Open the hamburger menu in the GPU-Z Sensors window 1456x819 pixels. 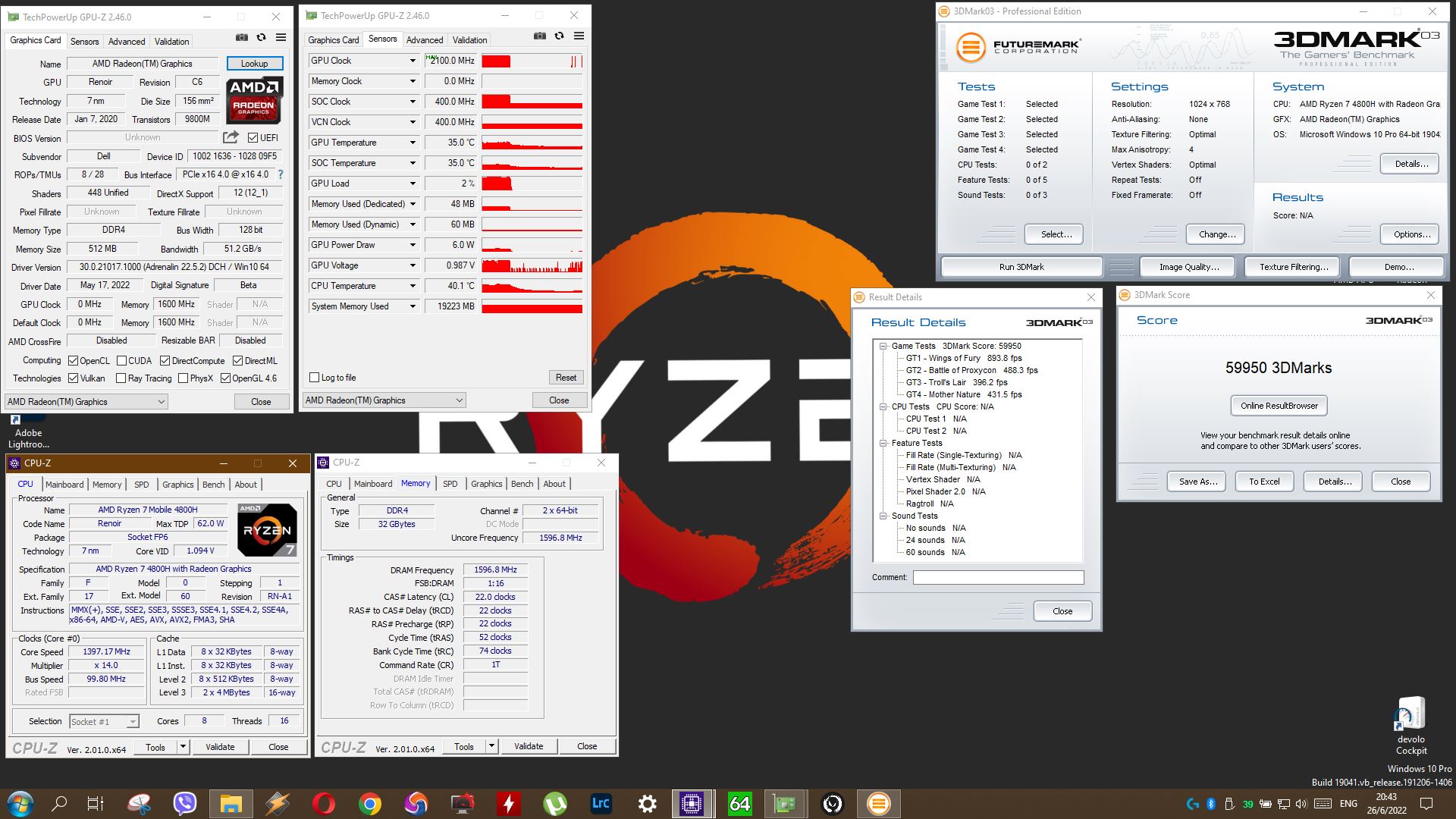(579, 36)
